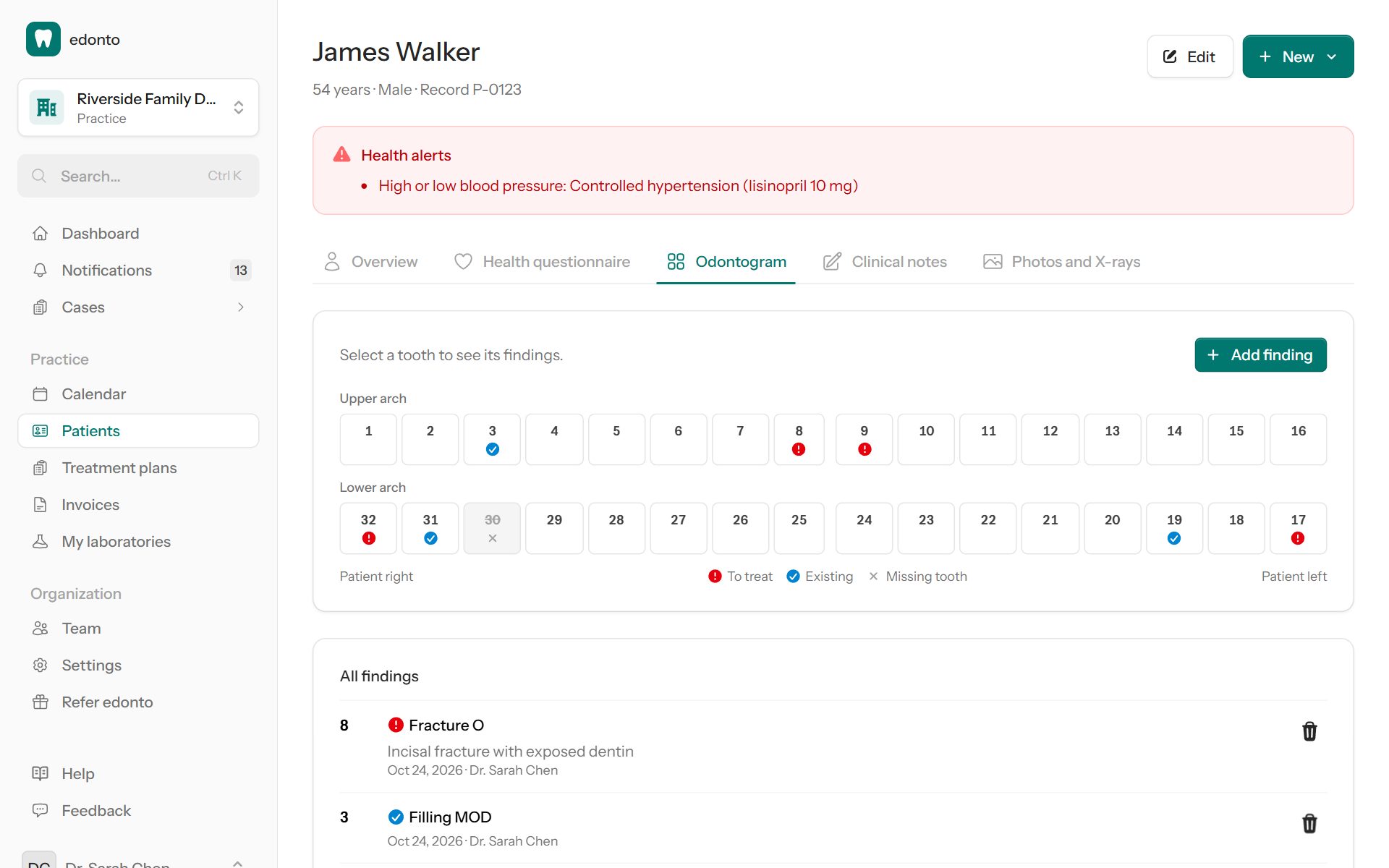Open the Riverside Family practice switcher
Viewport: 1389px width, 868px height.
[138, 108]
